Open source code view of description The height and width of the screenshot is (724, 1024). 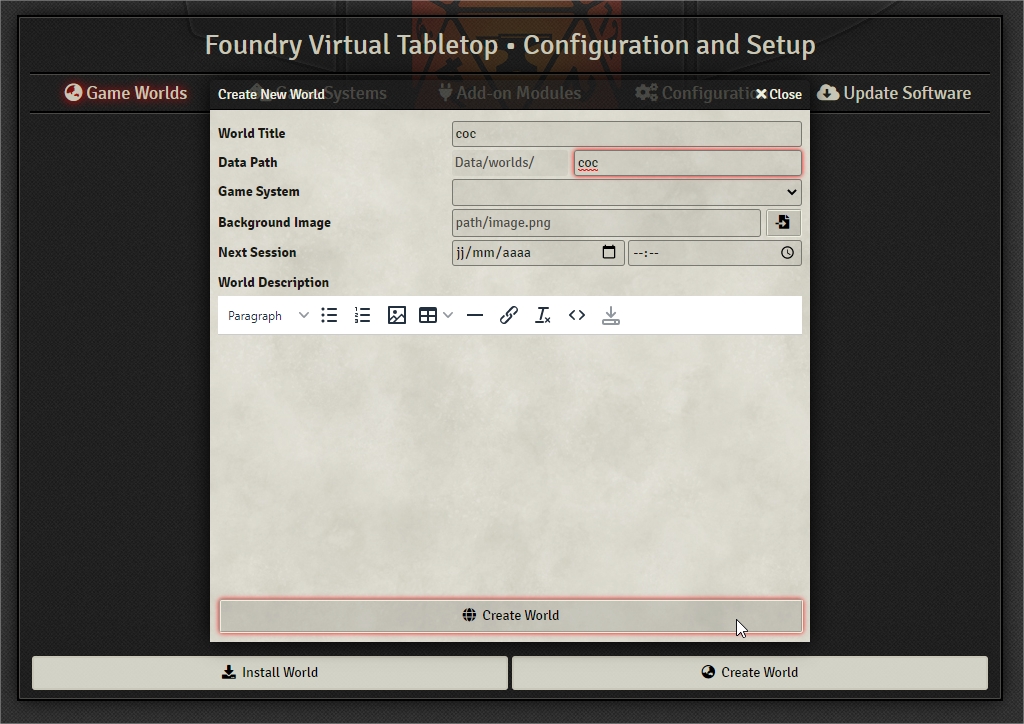[577, 315]
